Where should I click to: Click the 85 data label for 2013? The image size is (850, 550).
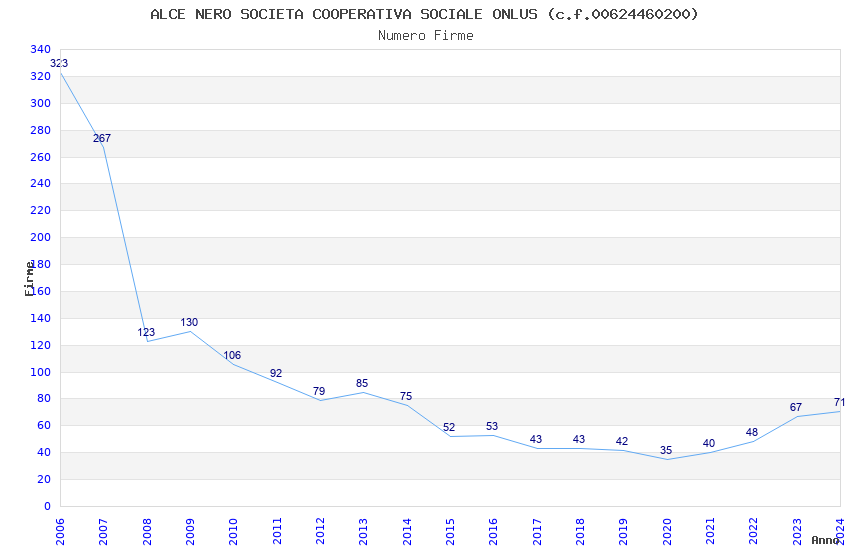pos(362,384)
